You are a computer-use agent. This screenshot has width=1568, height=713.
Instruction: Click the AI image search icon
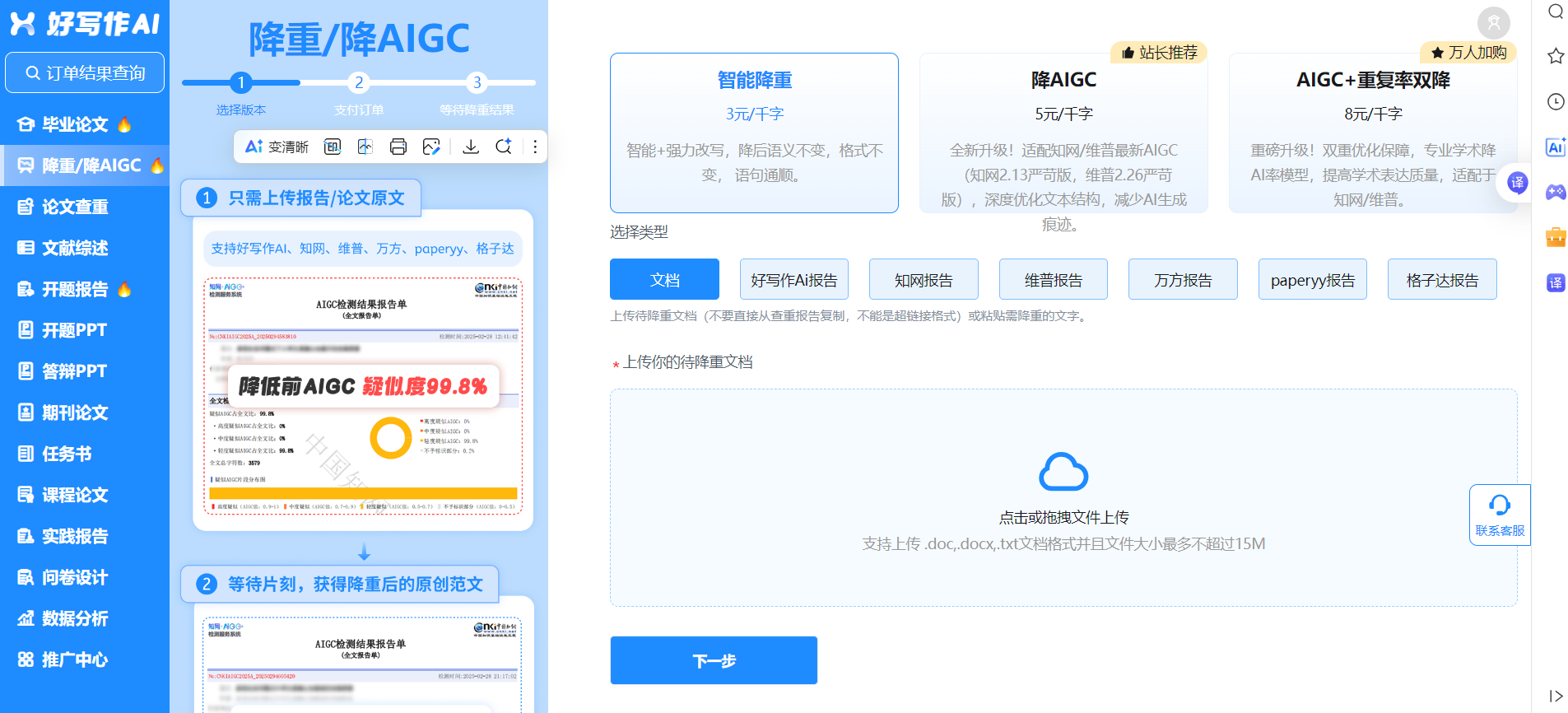tap(504, 147)
